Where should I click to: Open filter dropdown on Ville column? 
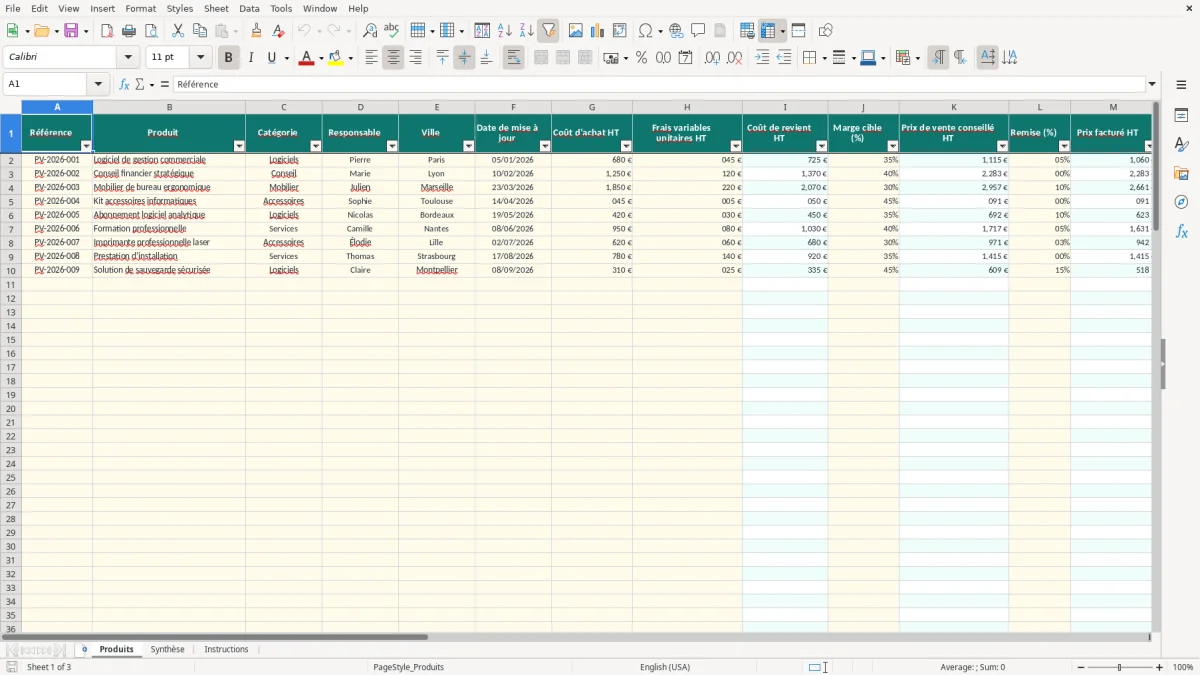[x=469, y=146]
